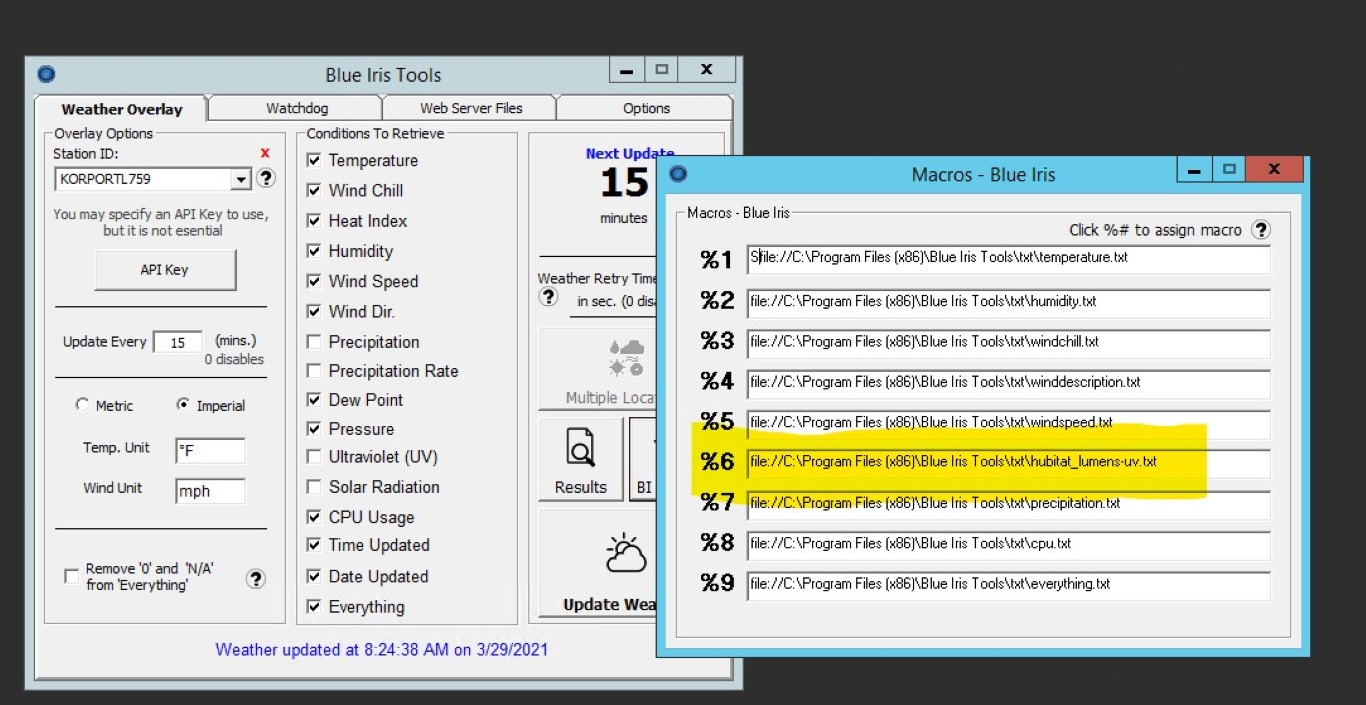Click the API Key button
Screen dimensions: 1366x705
[165, 270]
